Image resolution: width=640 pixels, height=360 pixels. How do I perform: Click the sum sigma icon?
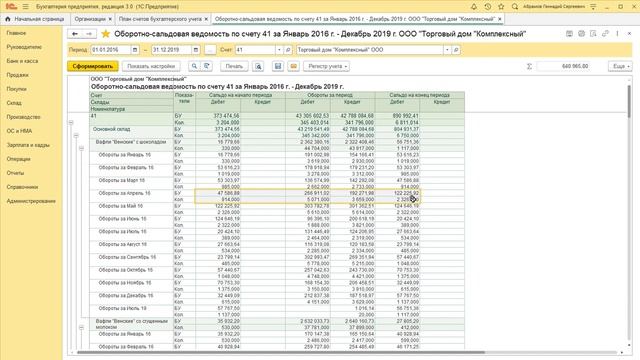(529, 66)
